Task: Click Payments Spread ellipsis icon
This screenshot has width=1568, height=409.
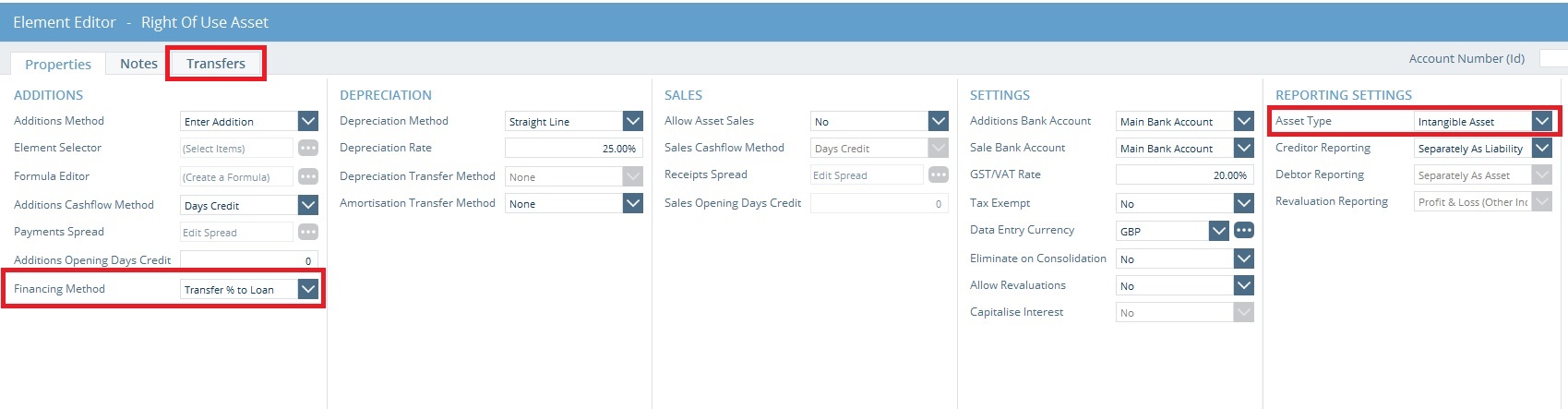Action: tap(308, 232)
